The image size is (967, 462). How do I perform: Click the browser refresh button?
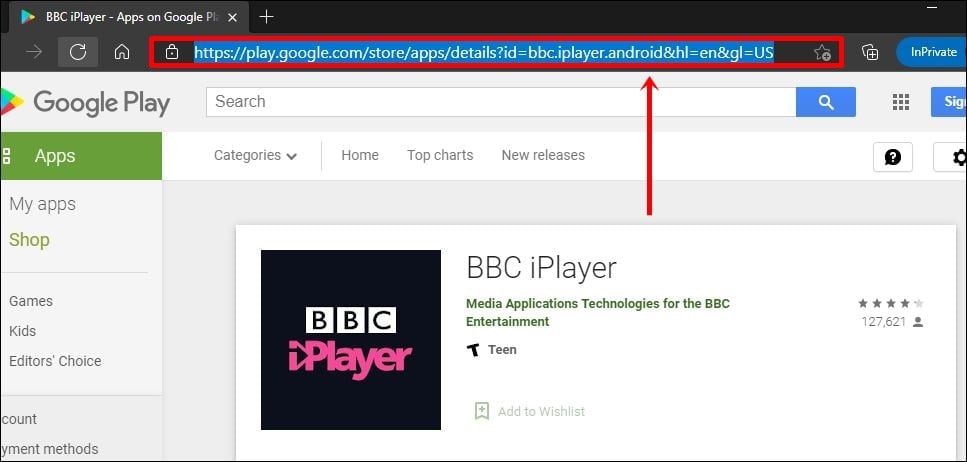[x=78, y=52]
